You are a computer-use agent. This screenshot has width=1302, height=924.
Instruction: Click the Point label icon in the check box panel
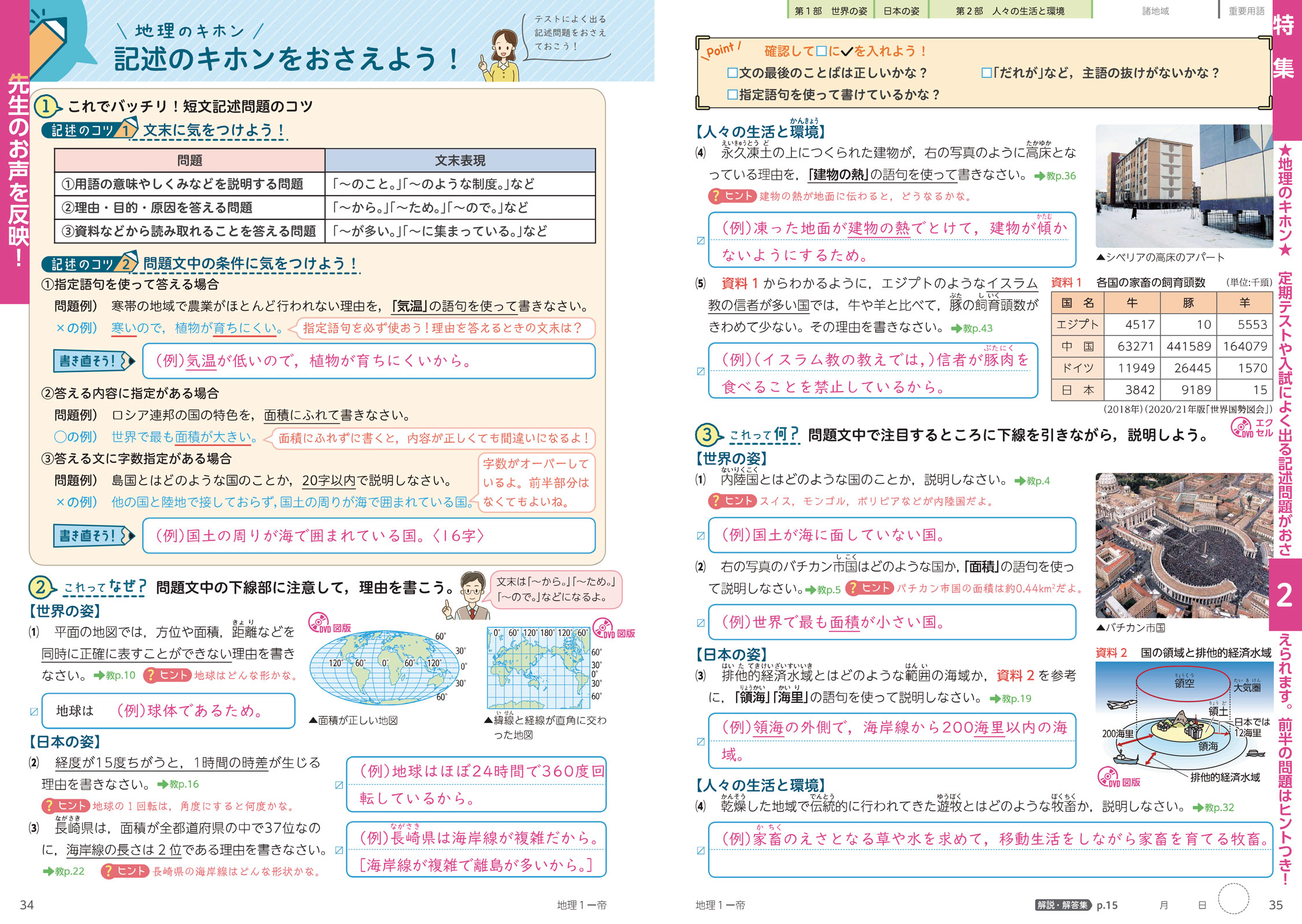722,50
